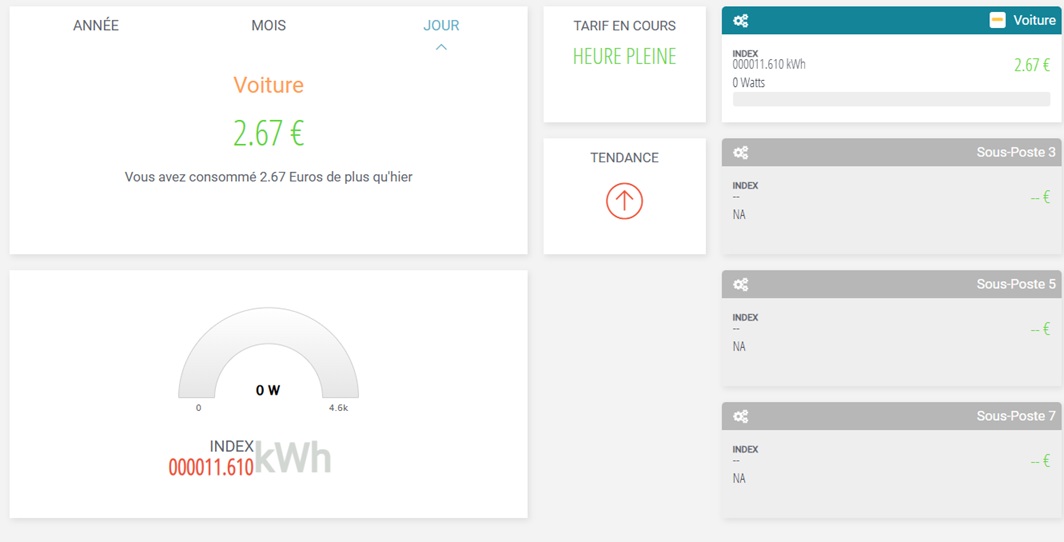
Task: Click the -- € cost on Sous-Poste 7
Action: coord(1040,461)
